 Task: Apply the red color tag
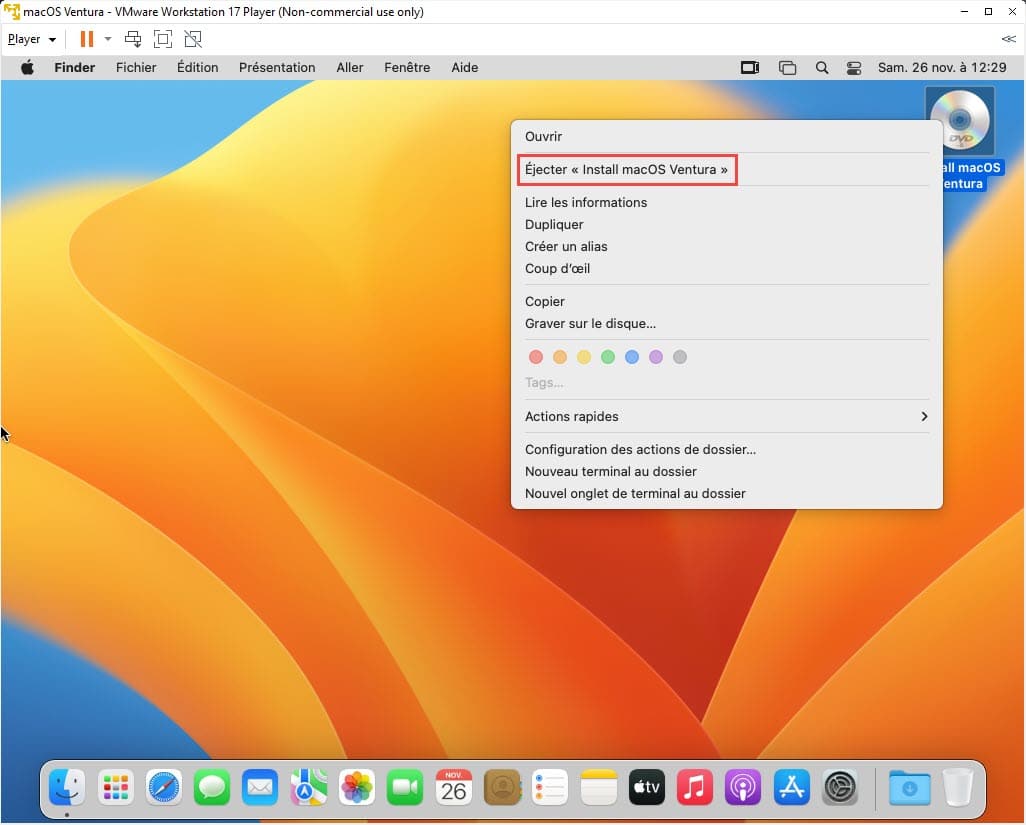pos(536,357)
